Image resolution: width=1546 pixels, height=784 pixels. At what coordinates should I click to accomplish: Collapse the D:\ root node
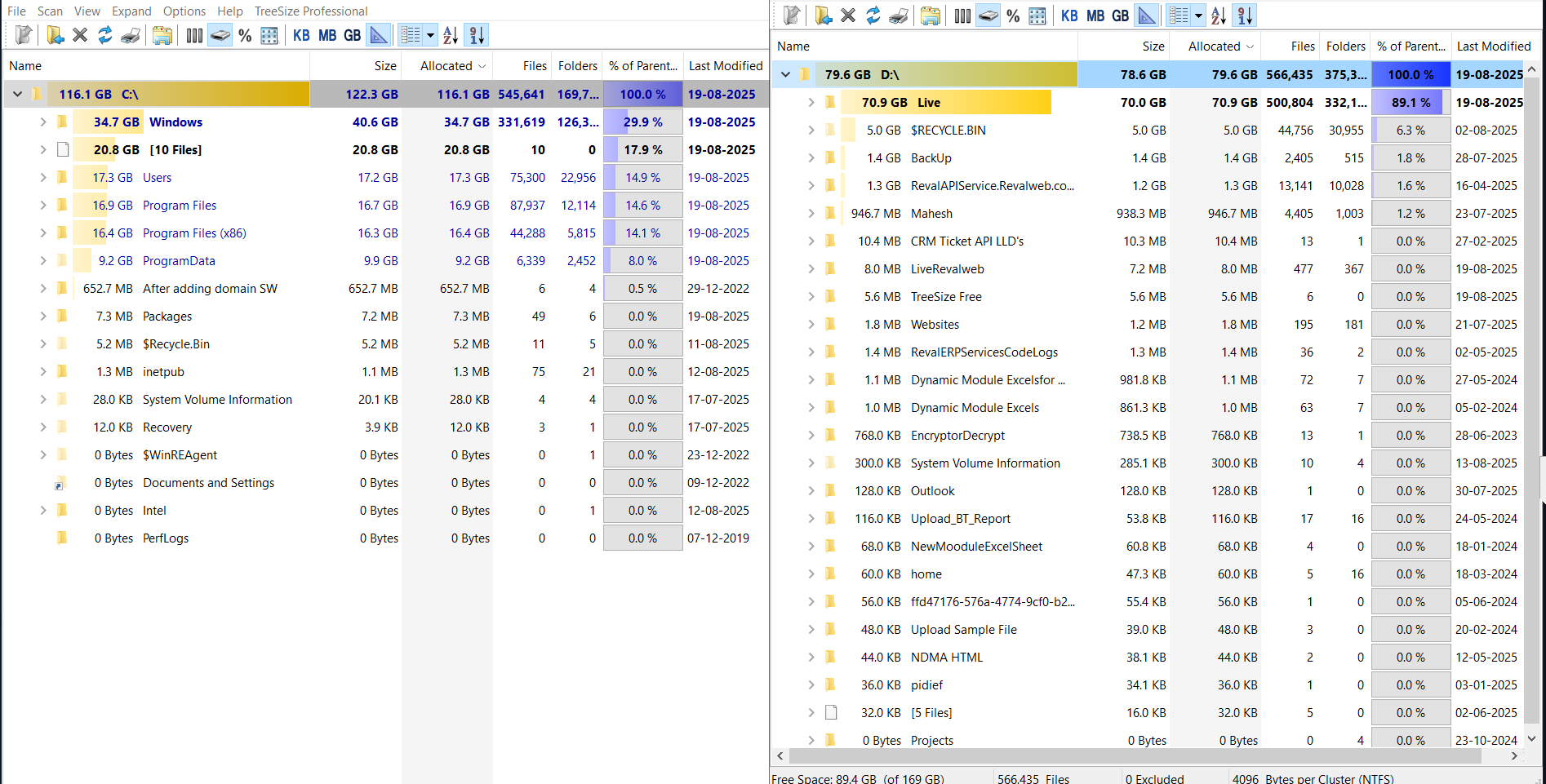785,75
